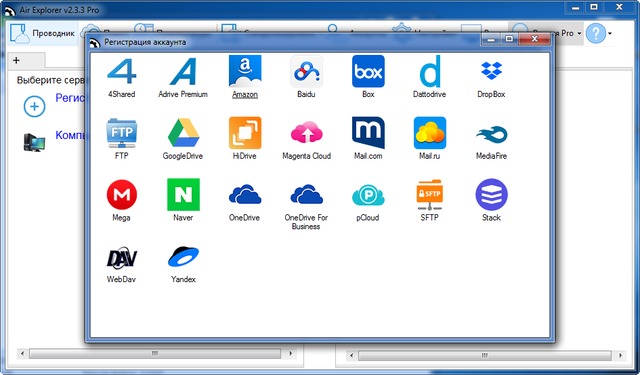This screenshot has height=375, width=640.
Task: Click right pane scrollbar right arrow
Action: click(620, 355)
